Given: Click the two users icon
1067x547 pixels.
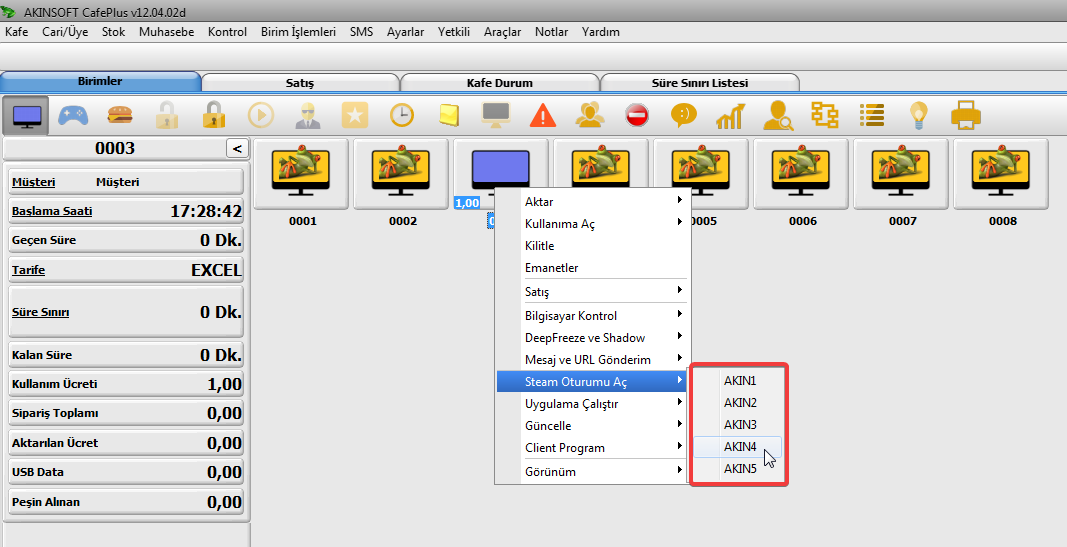Looking at the screenshot, I should pos(589,116).
